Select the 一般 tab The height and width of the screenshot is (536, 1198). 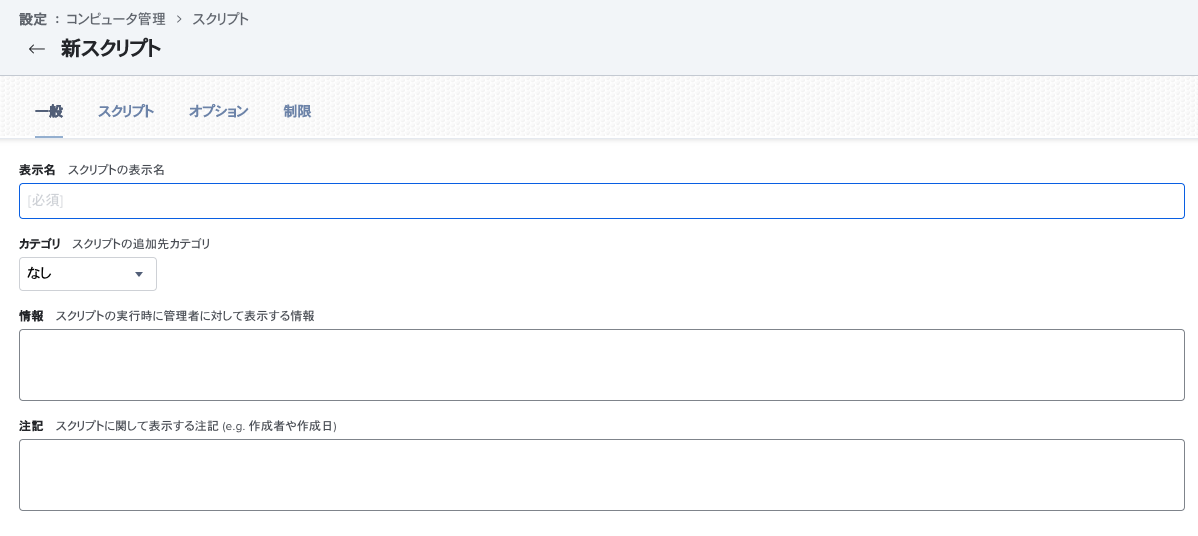49,111
